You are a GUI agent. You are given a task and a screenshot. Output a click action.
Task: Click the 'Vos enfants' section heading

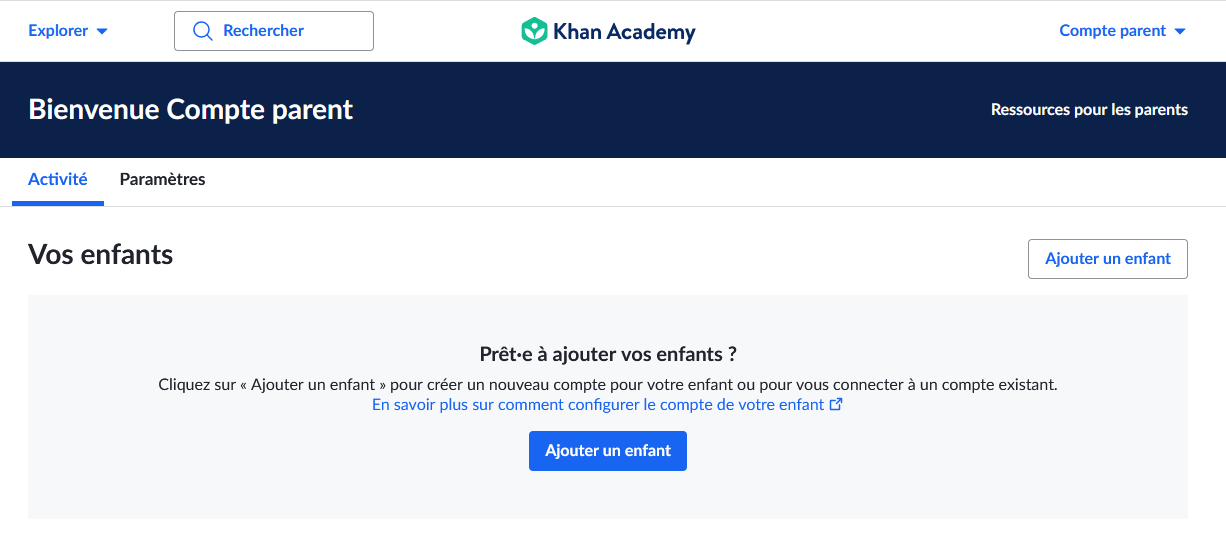101,255
